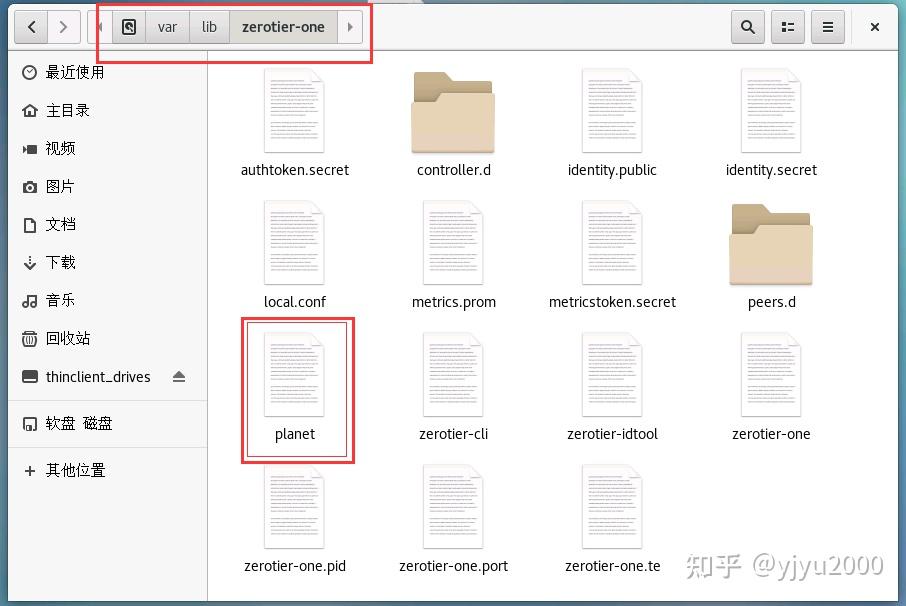Click the back navigation arrow
Image resolution: width=906 pixels, height=606 pixels.
tap(32, 27)
